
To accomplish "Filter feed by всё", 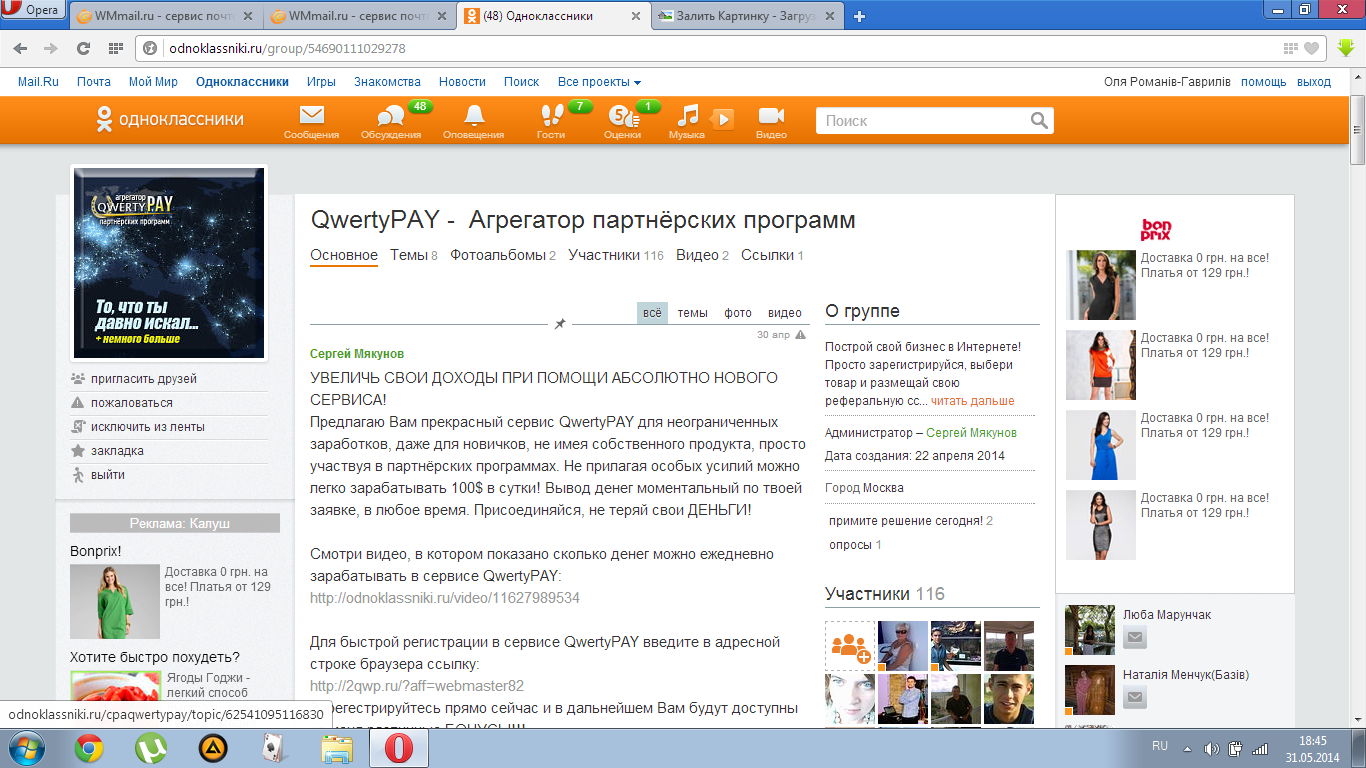I will [652, 313].
